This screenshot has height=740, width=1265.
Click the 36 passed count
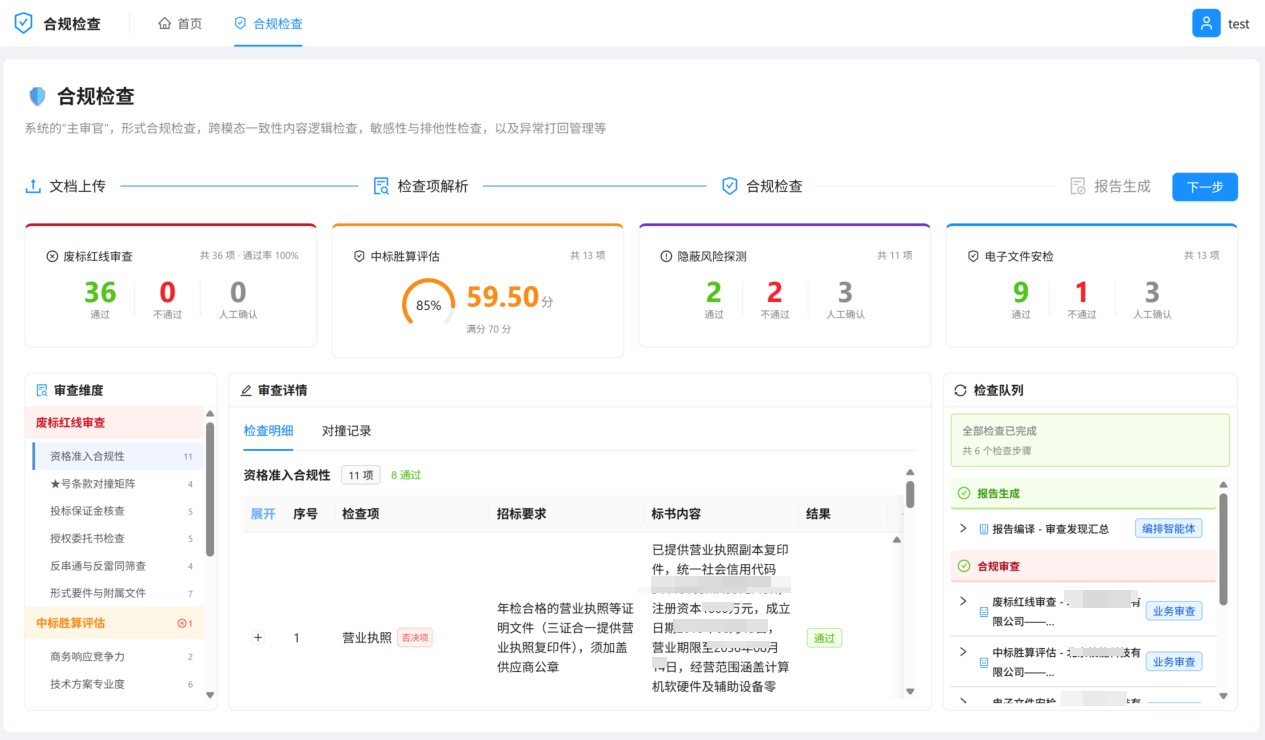coord(100,292)
